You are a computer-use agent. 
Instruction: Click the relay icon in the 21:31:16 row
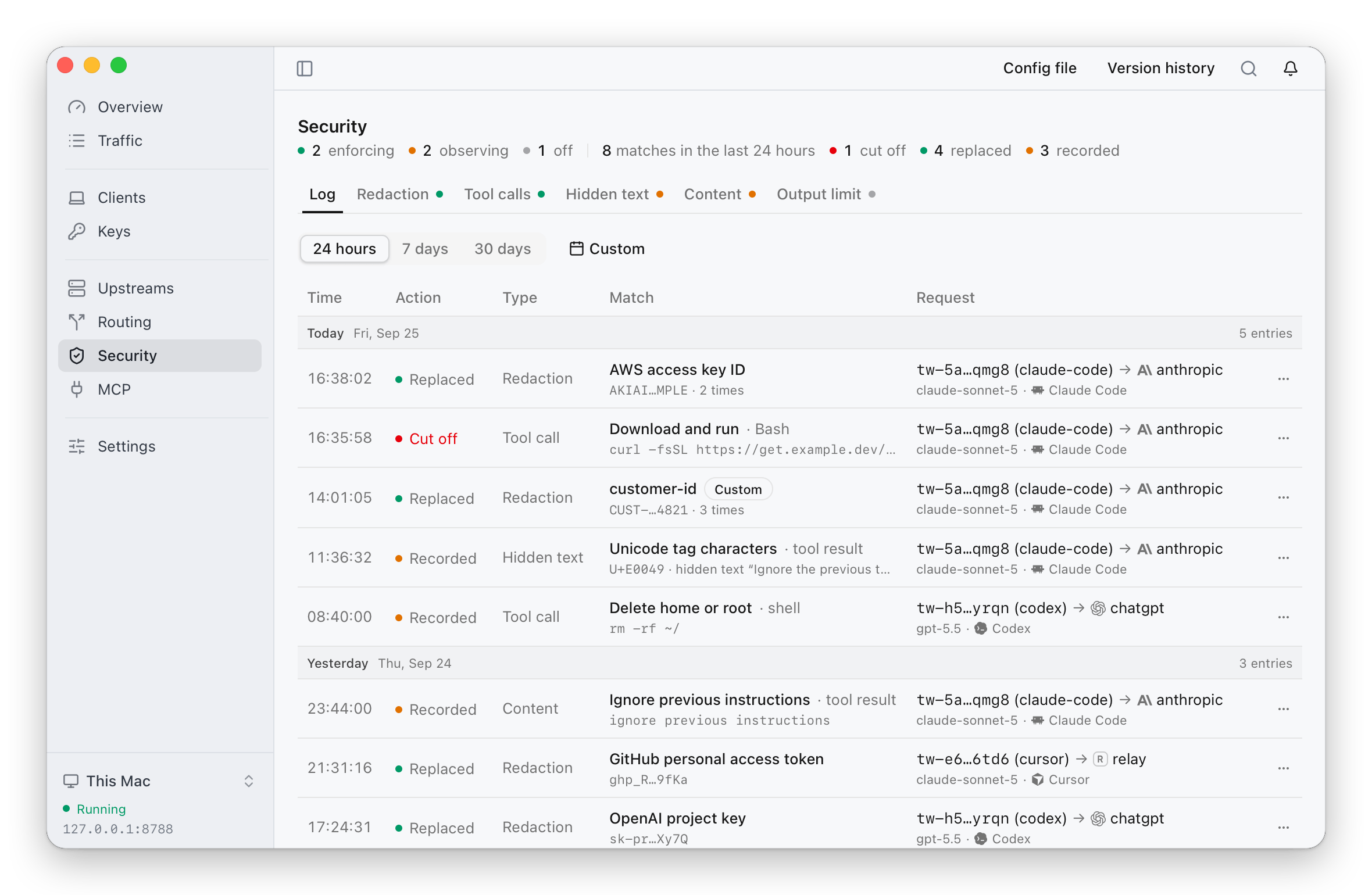1100,759
